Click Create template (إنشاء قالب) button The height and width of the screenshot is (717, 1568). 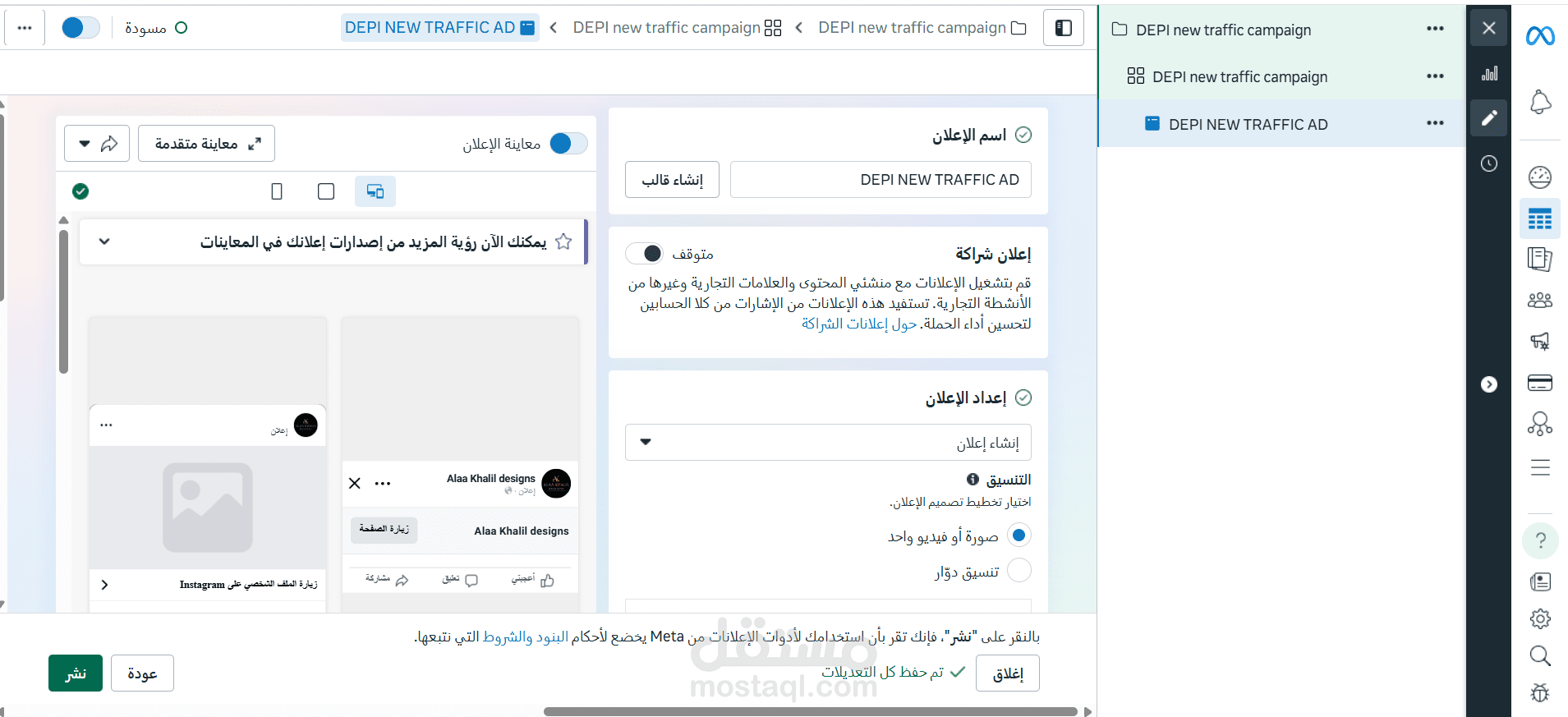point(672,180)
